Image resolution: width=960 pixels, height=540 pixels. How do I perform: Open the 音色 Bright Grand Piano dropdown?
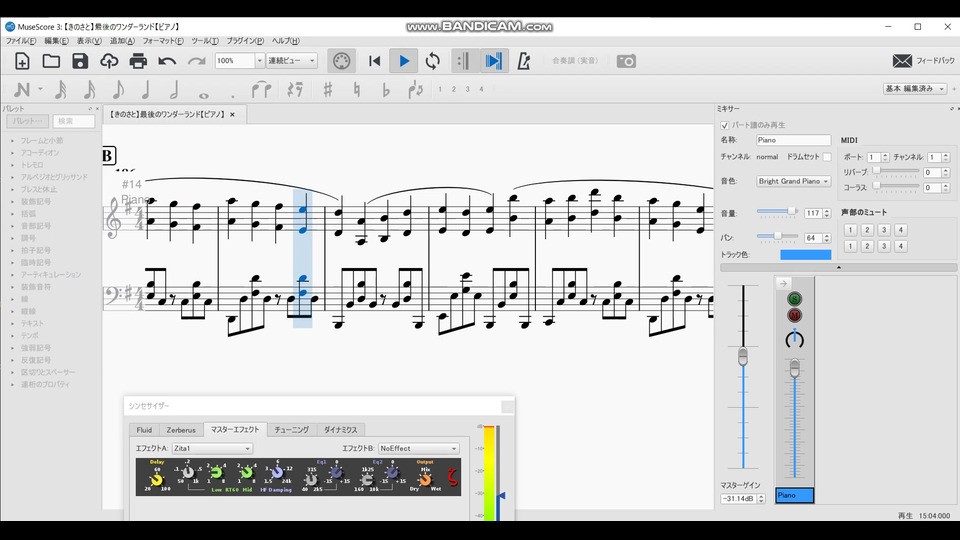(x=793, y=181)
